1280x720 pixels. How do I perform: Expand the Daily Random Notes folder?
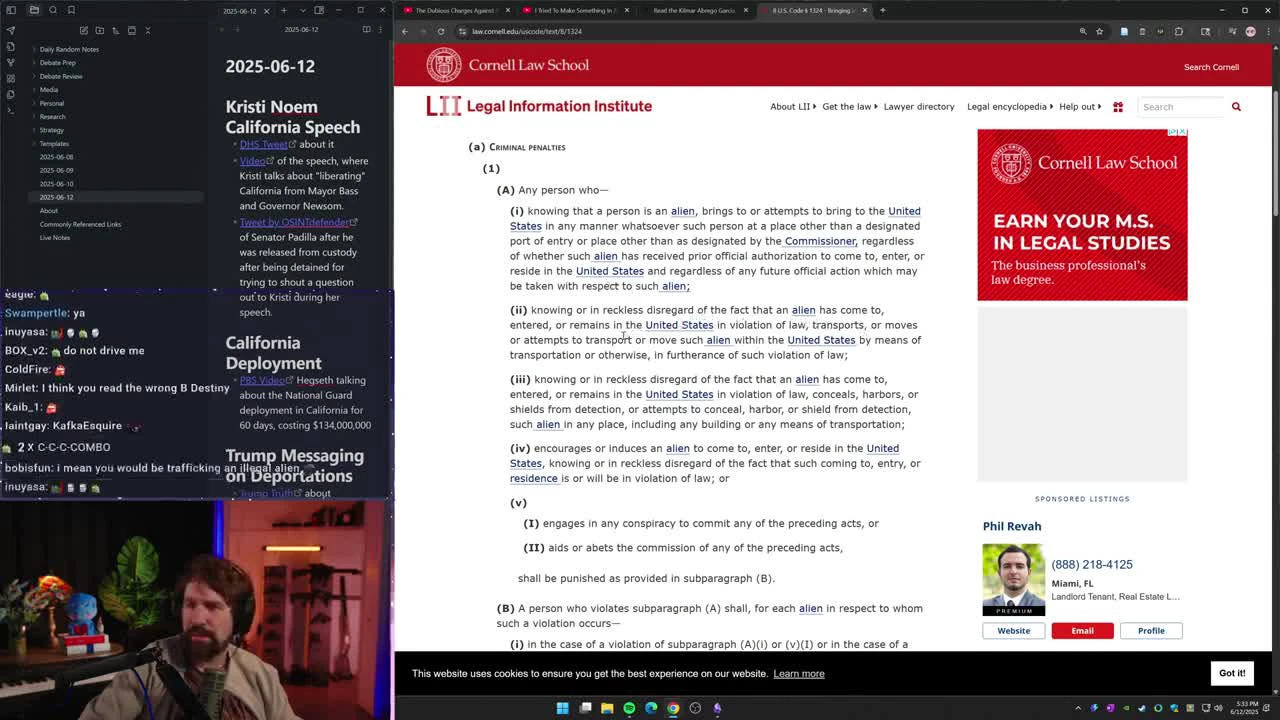coord(69,49)
